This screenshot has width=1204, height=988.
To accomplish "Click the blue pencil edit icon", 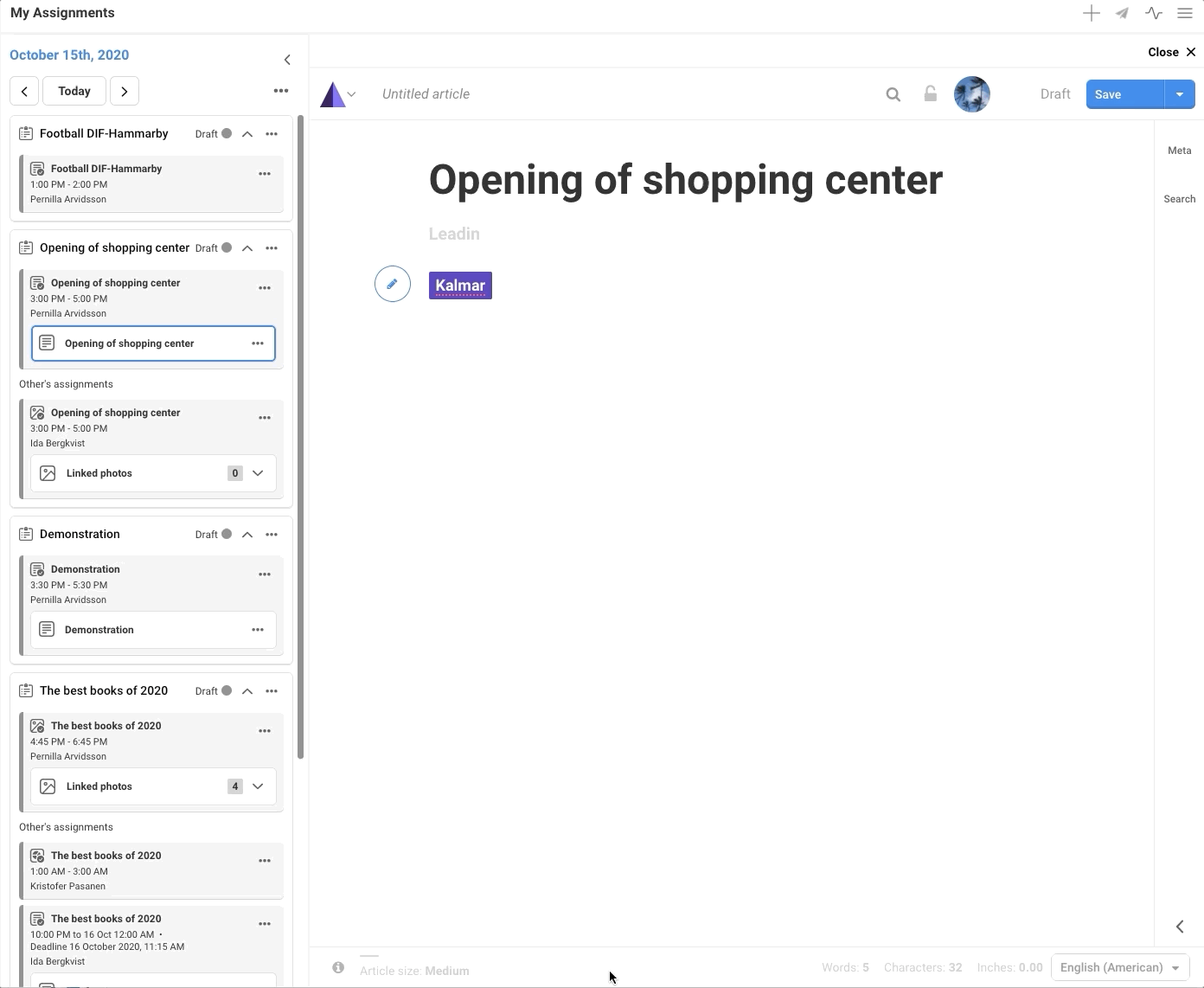I will 392,284.
